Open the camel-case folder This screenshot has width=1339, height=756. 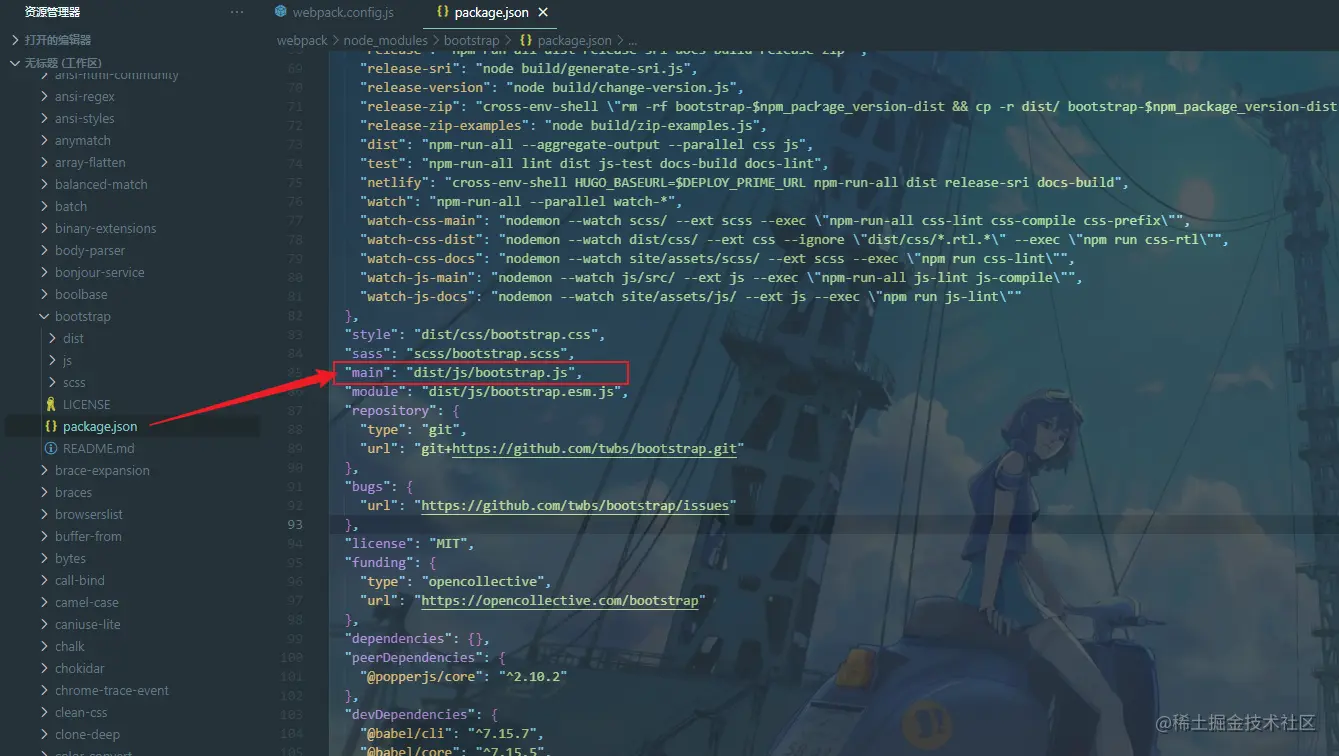[x=87, y=603]
